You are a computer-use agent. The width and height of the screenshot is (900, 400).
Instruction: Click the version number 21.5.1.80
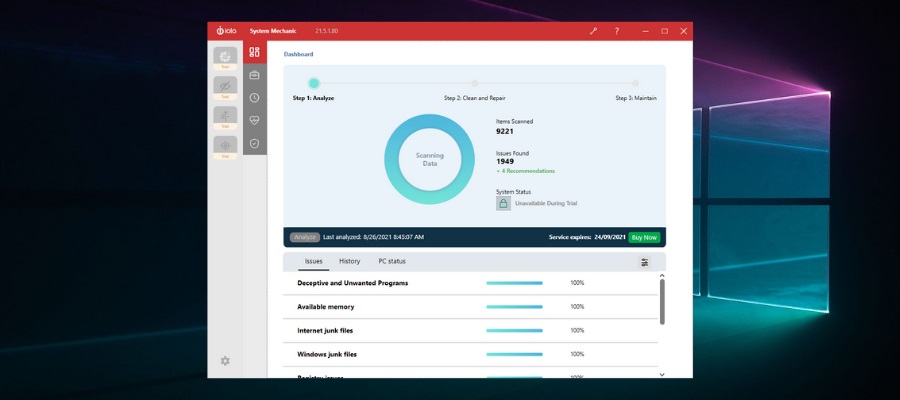(x=327, y=31)
